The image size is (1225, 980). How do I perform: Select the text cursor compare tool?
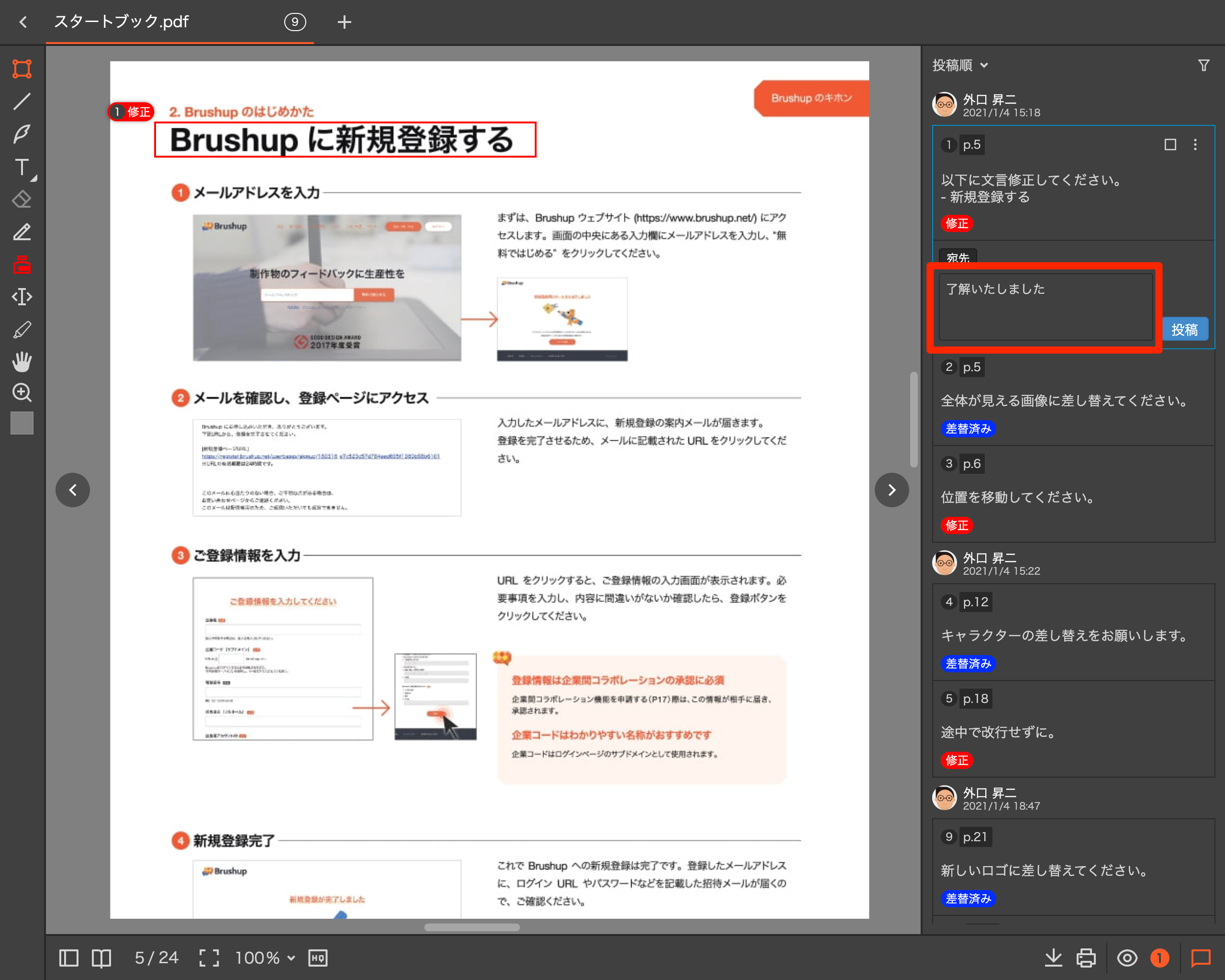click(22, 297)
